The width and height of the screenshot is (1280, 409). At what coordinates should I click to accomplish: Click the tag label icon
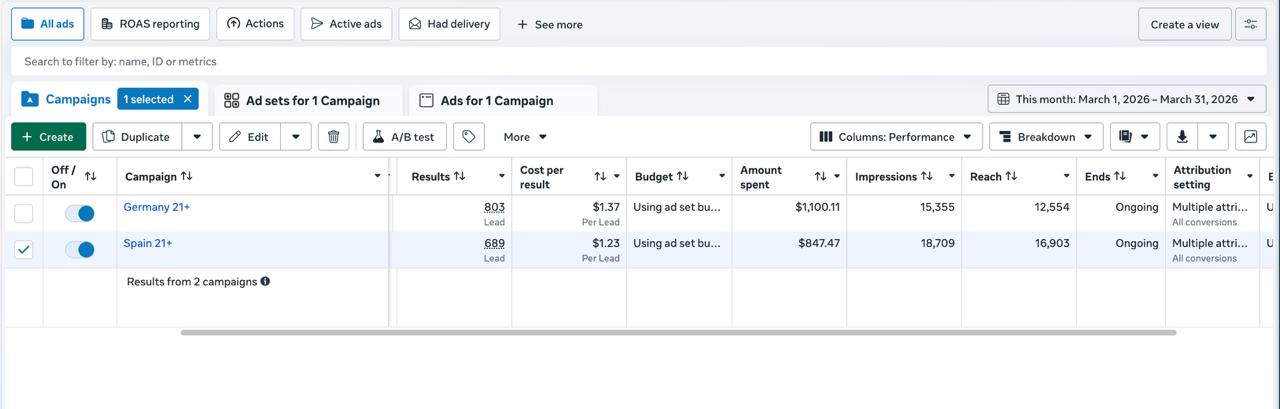pyautogui.click(x=469, y=137)
